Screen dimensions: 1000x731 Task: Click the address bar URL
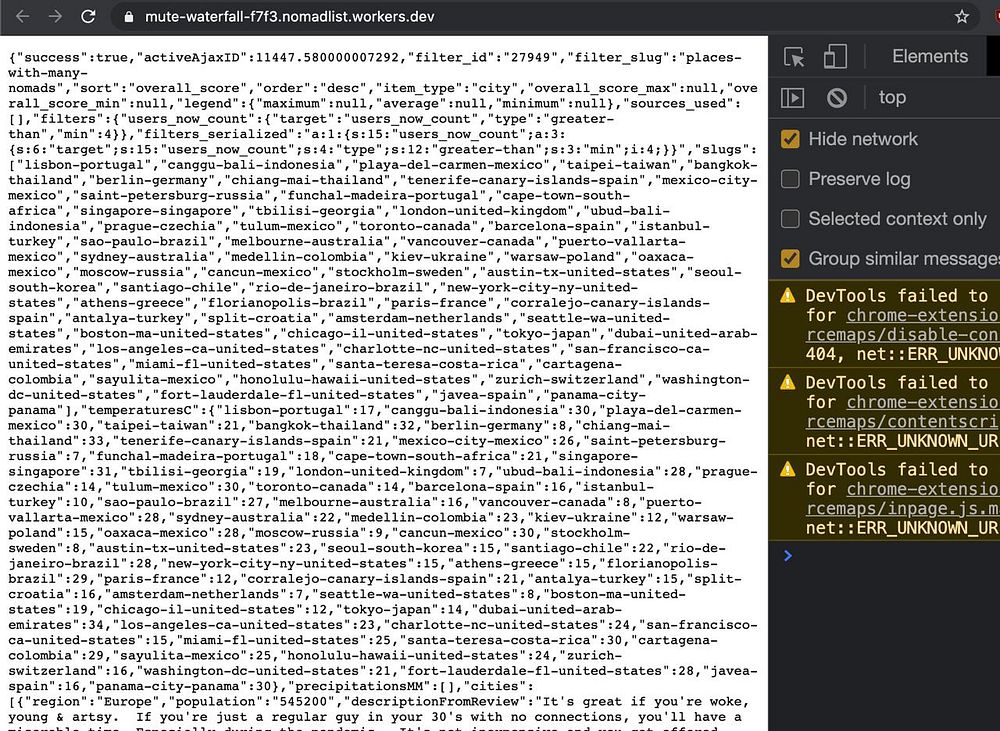click(290, 17)
